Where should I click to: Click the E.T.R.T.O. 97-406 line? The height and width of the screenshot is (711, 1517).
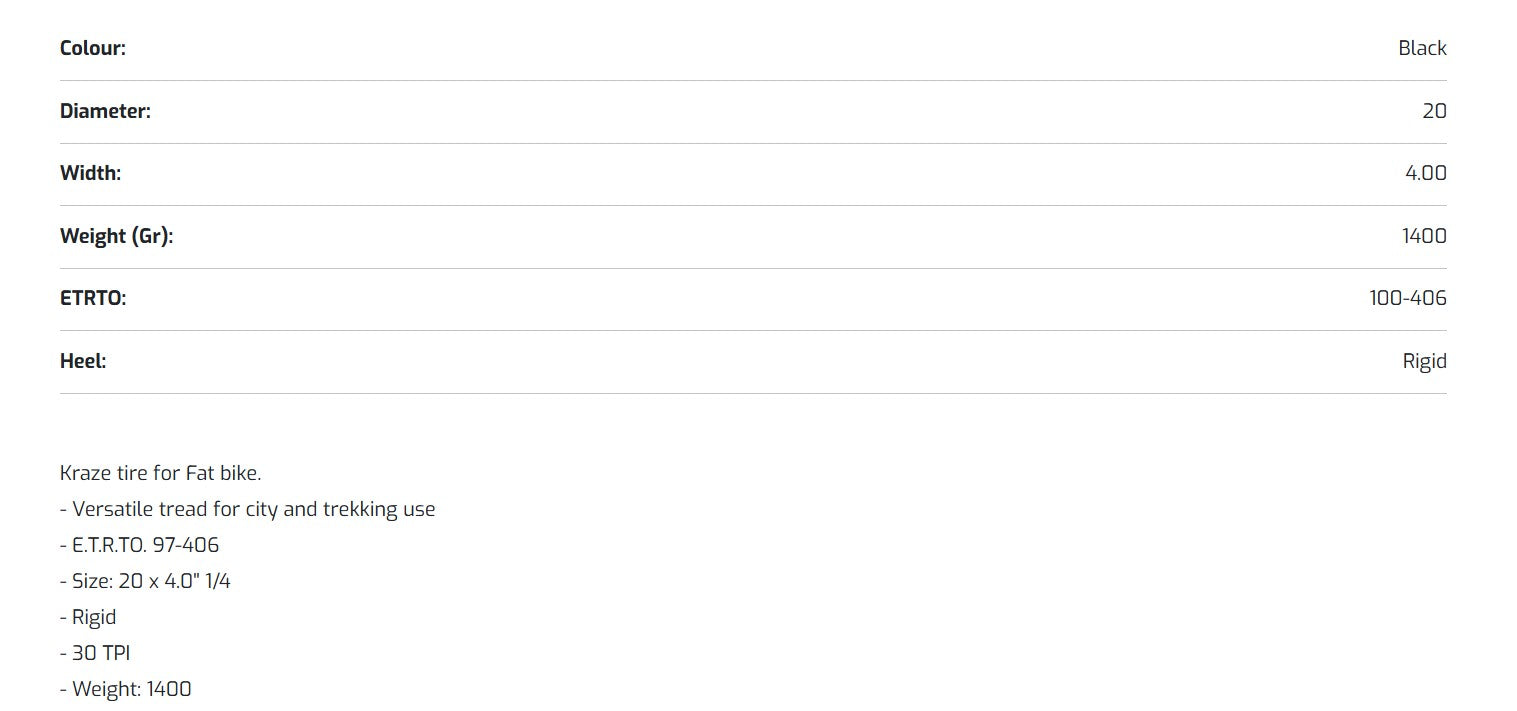click(139, 545)
